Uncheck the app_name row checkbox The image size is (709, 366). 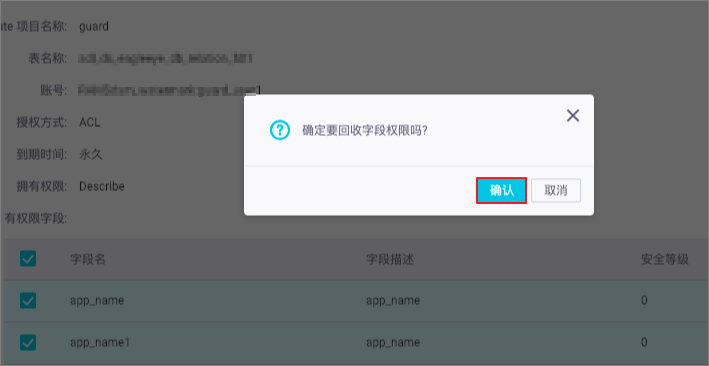pos(28,300)
